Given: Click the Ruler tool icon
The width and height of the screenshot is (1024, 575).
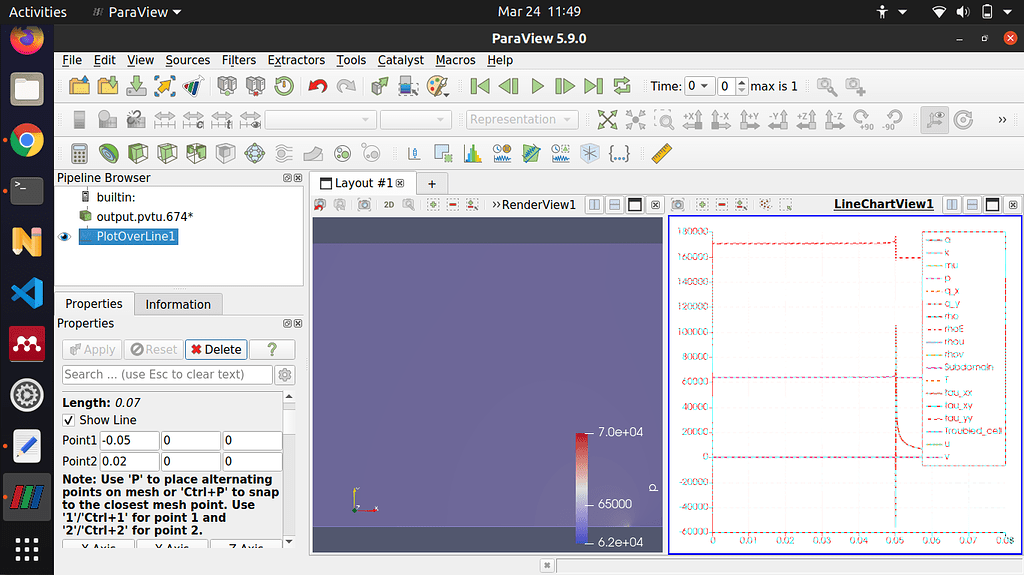Looking at the screenshot, I should pyautogui.click(x=662, y=154).
